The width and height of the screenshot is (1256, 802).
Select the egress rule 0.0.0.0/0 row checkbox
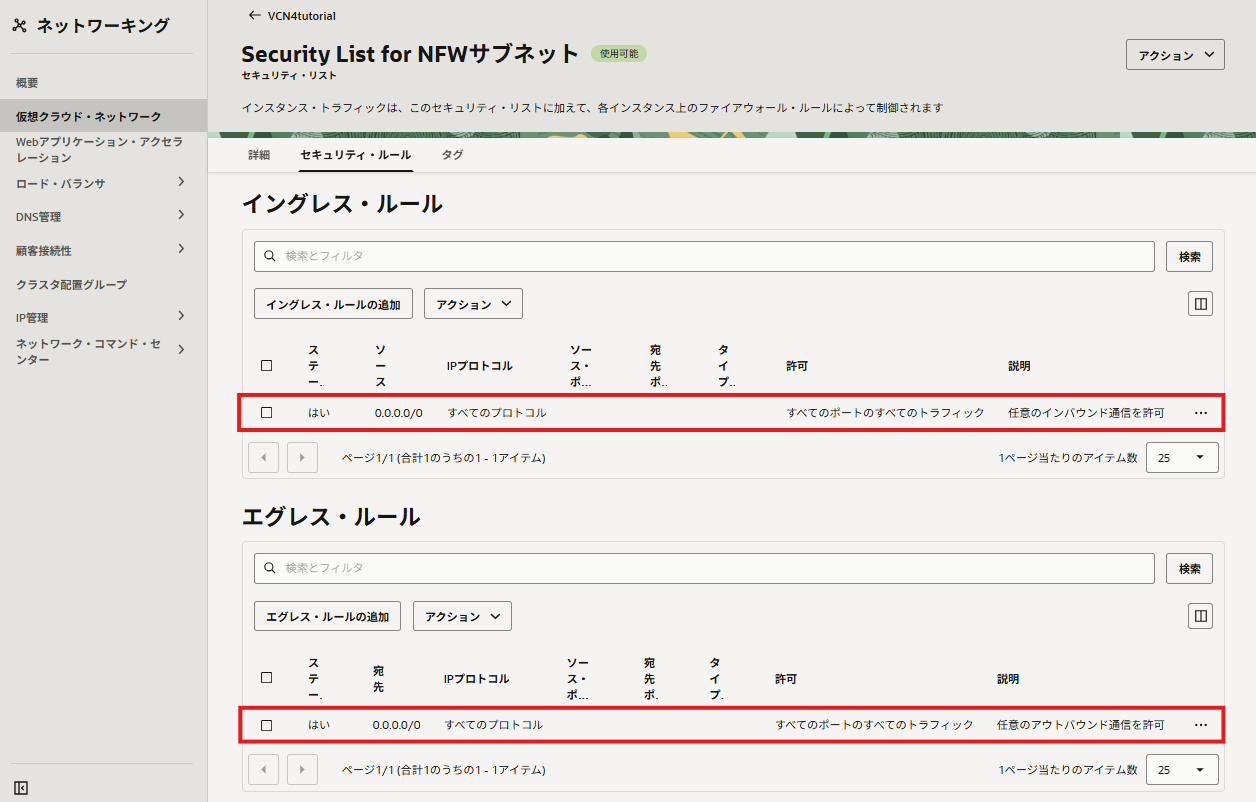click(266, 725)
